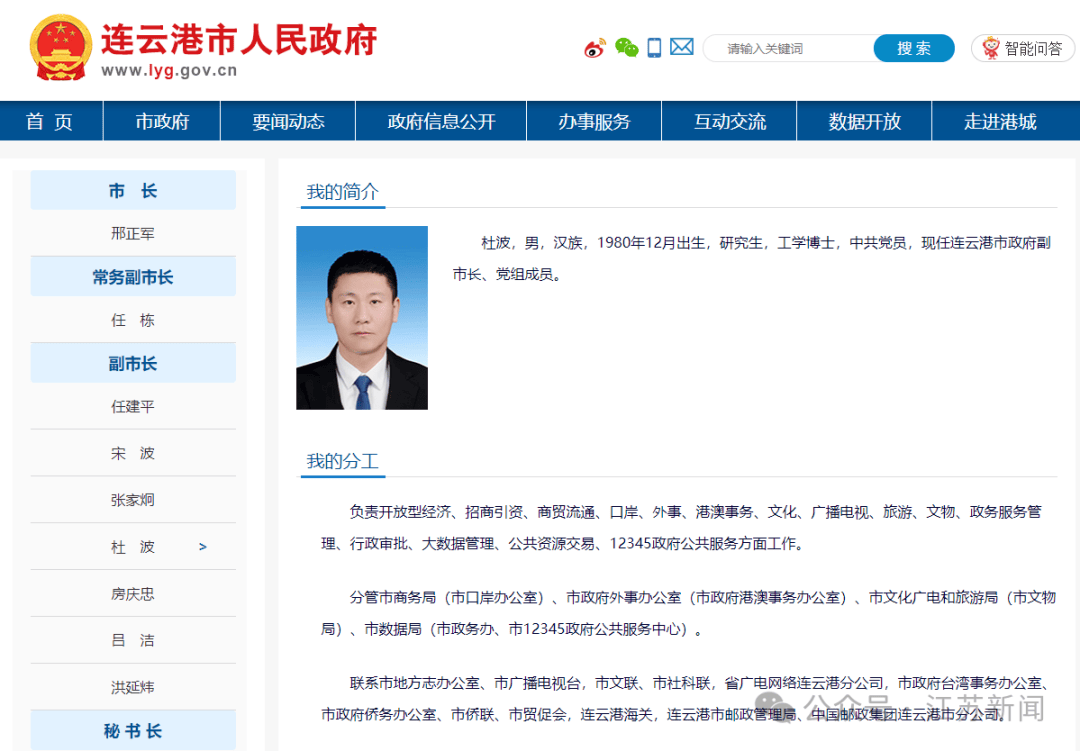Click the 市 长 section header
This screenshot has width=1080, height=751.
click(133, 190)
